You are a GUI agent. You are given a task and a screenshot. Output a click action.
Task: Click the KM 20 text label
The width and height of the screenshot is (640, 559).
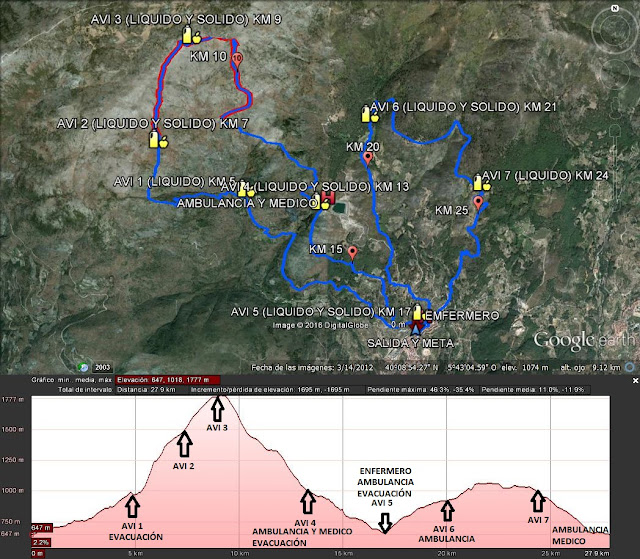pos(362,146)
